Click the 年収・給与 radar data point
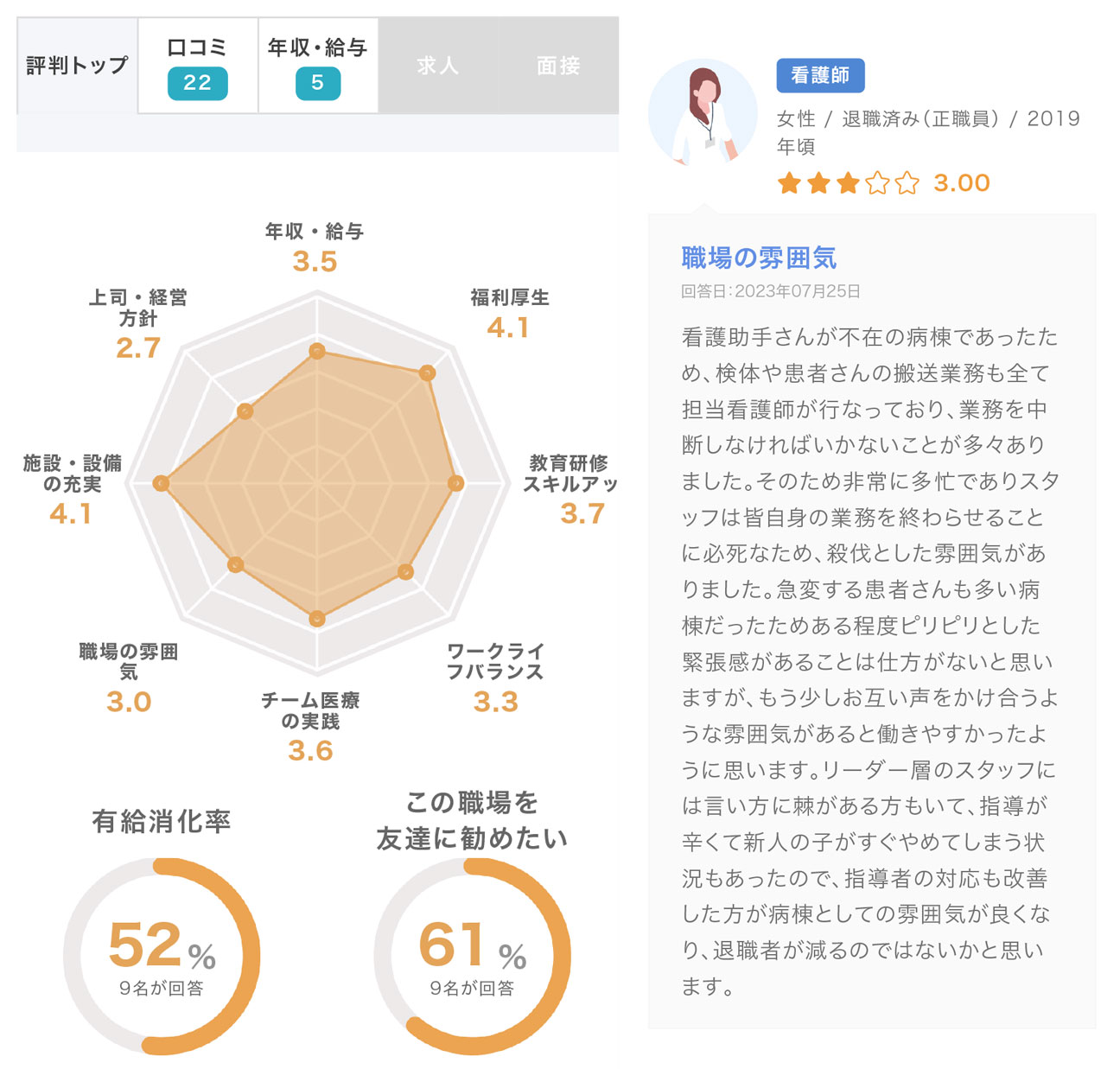 tap(317, 351)
